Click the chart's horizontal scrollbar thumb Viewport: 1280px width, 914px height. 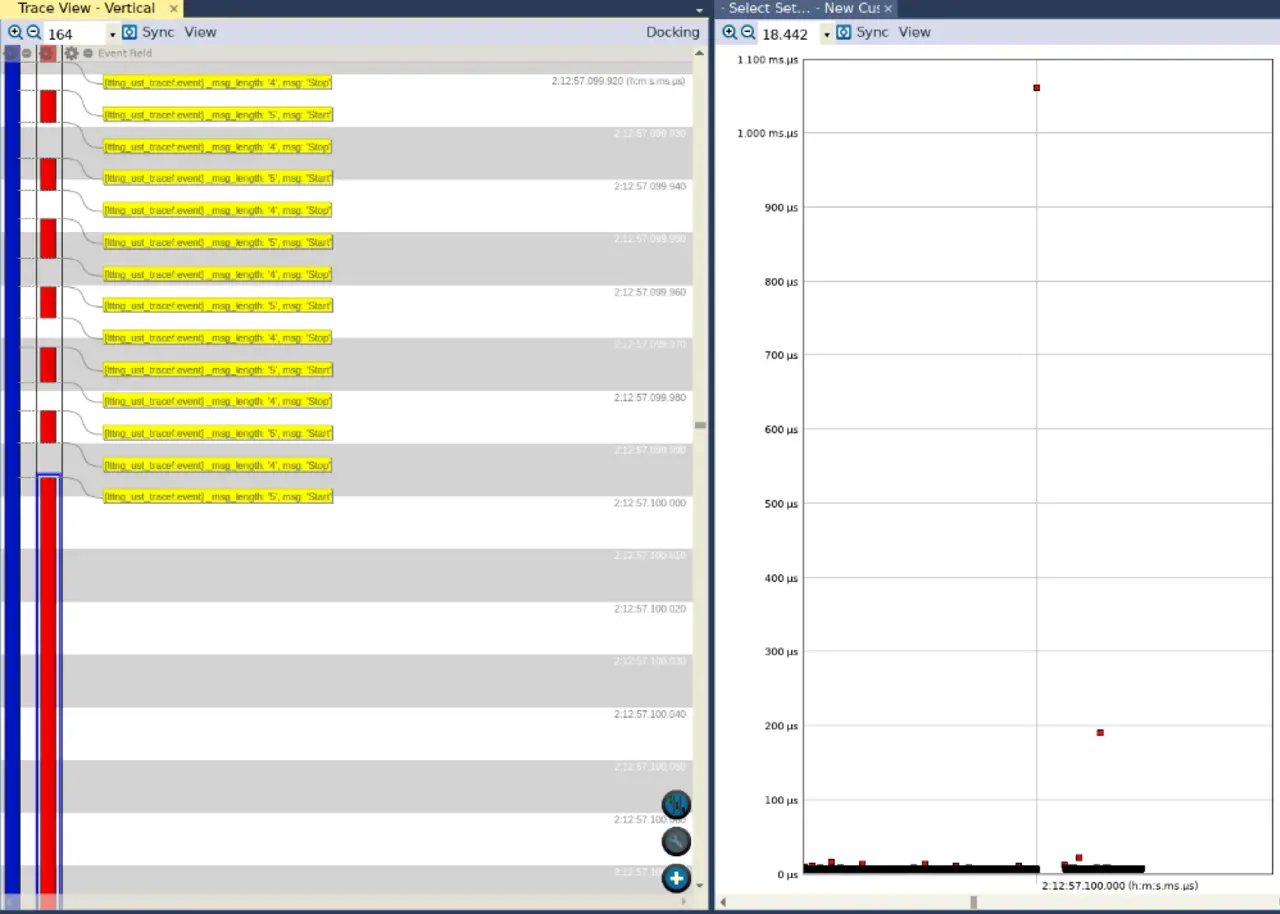[973, 902]
